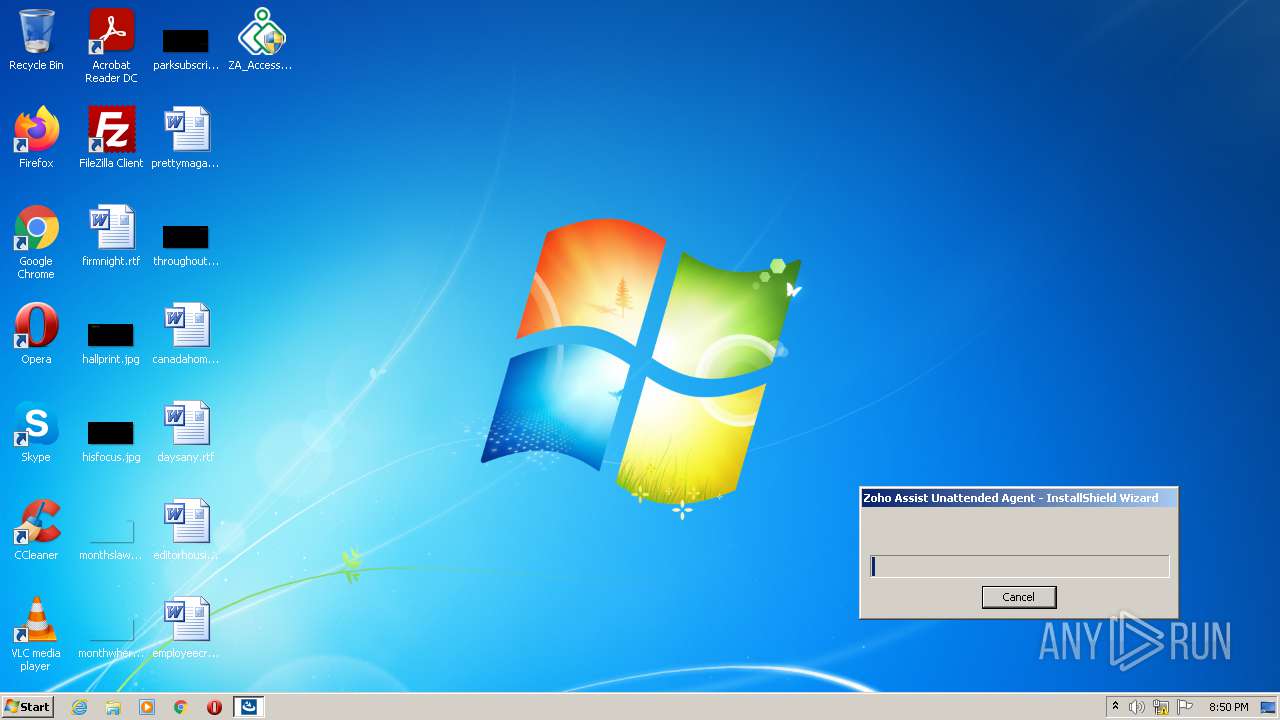Launch the VLC media player shortcut
Screen dimensions: 1280x720
click(36, 634)
